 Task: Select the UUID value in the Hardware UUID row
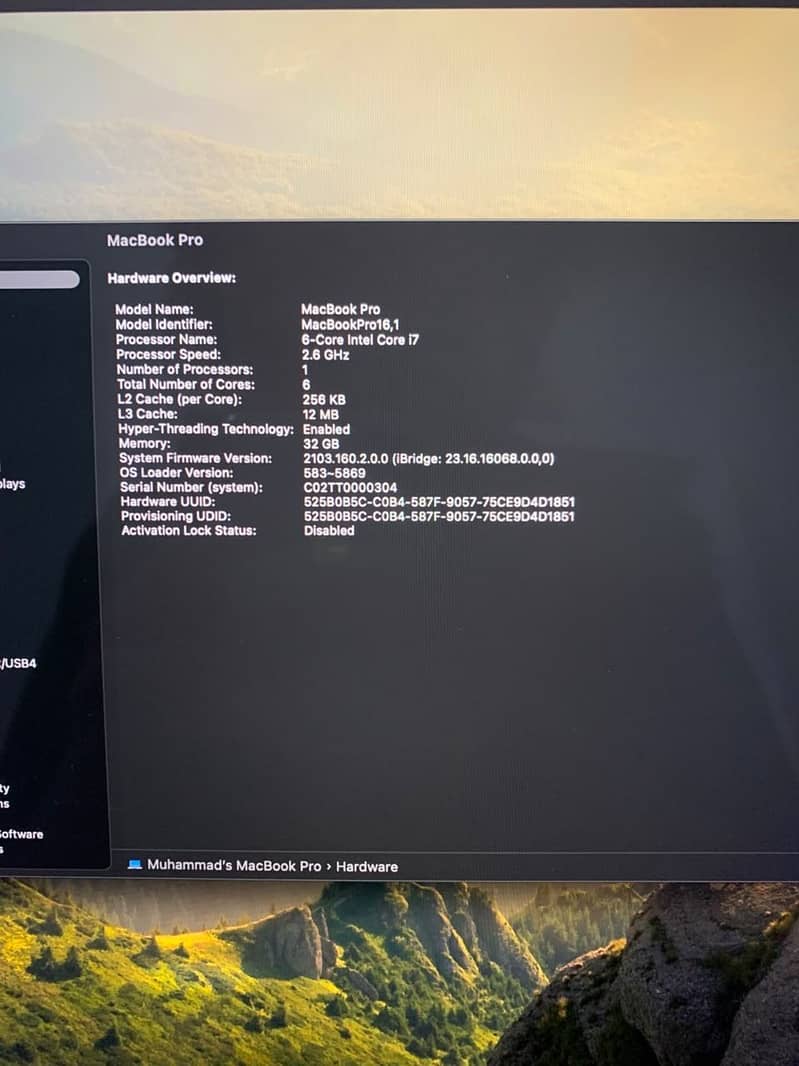(439, 502)
